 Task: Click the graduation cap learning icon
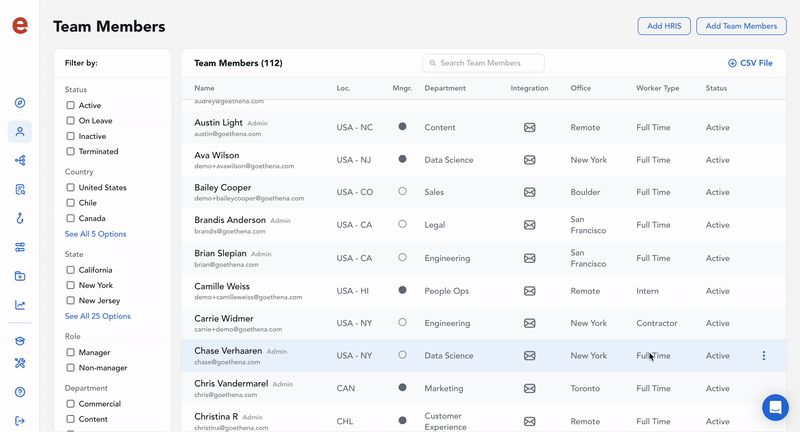click(x=20, y=341)
